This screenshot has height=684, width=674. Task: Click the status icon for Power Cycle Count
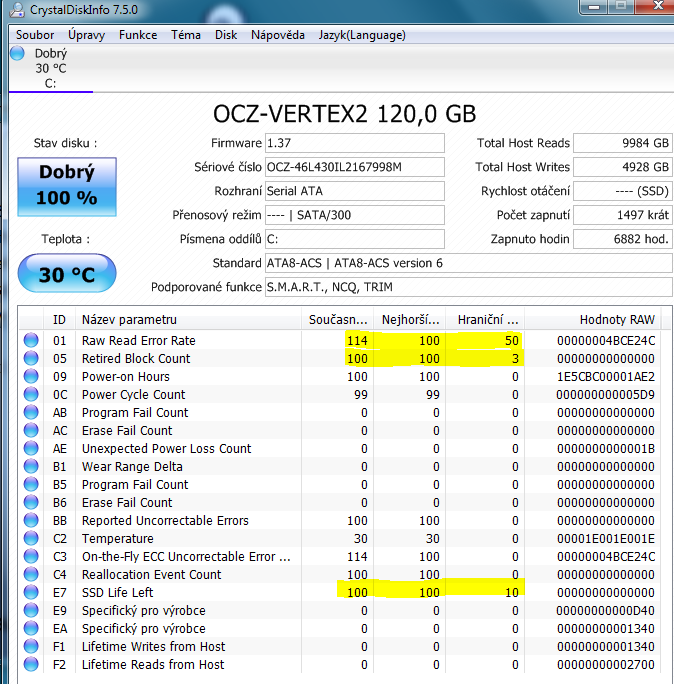(x=31, y=394)
